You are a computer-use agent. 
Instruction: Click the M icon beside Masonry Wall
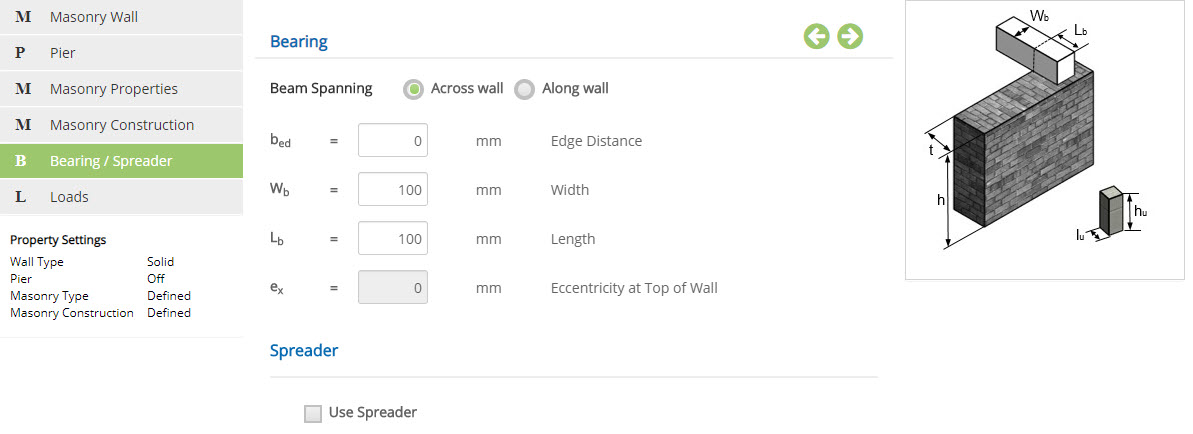(23, 17)
